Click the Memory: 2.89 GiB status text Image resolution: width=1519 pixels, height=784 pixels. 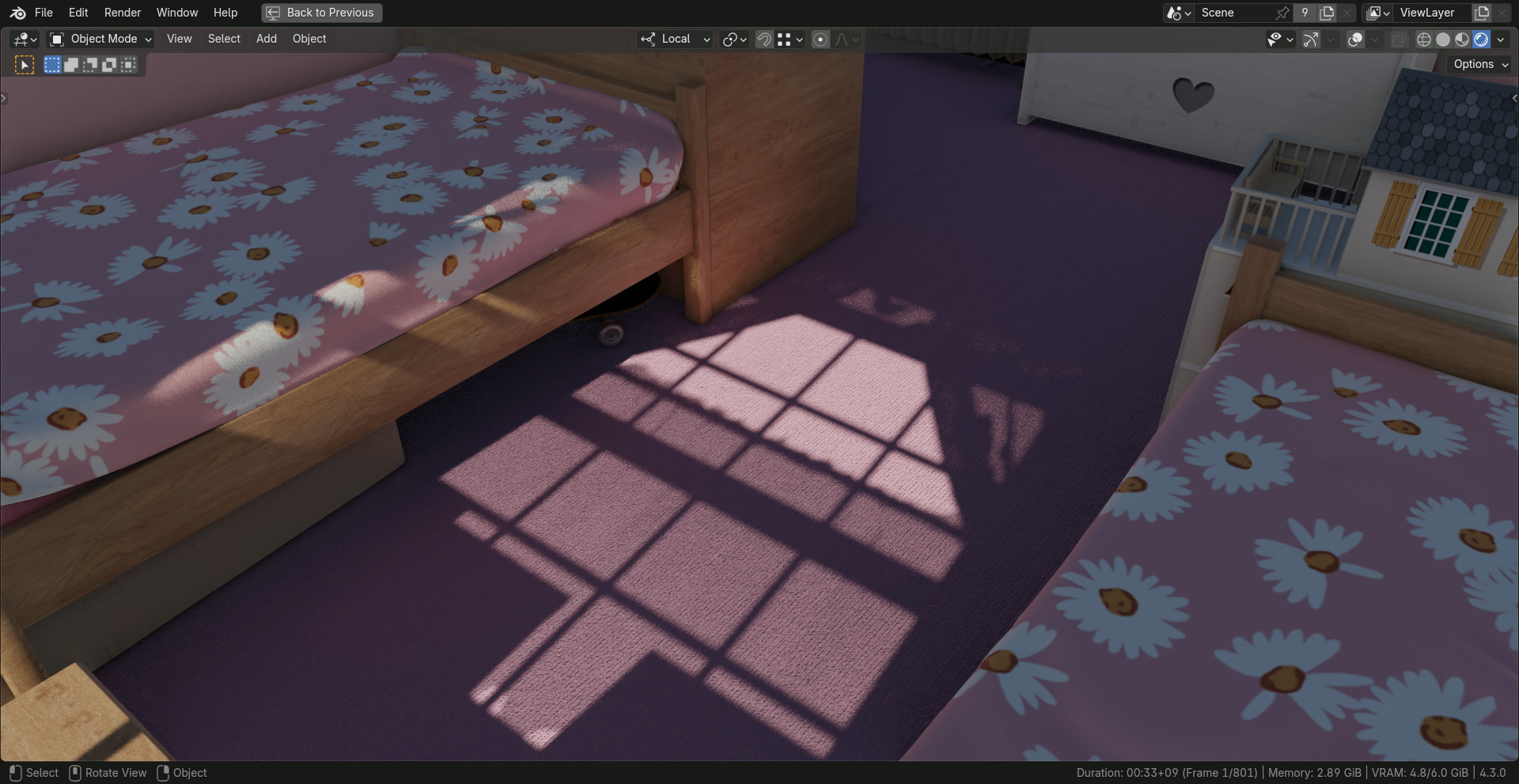coord(1314,773)
